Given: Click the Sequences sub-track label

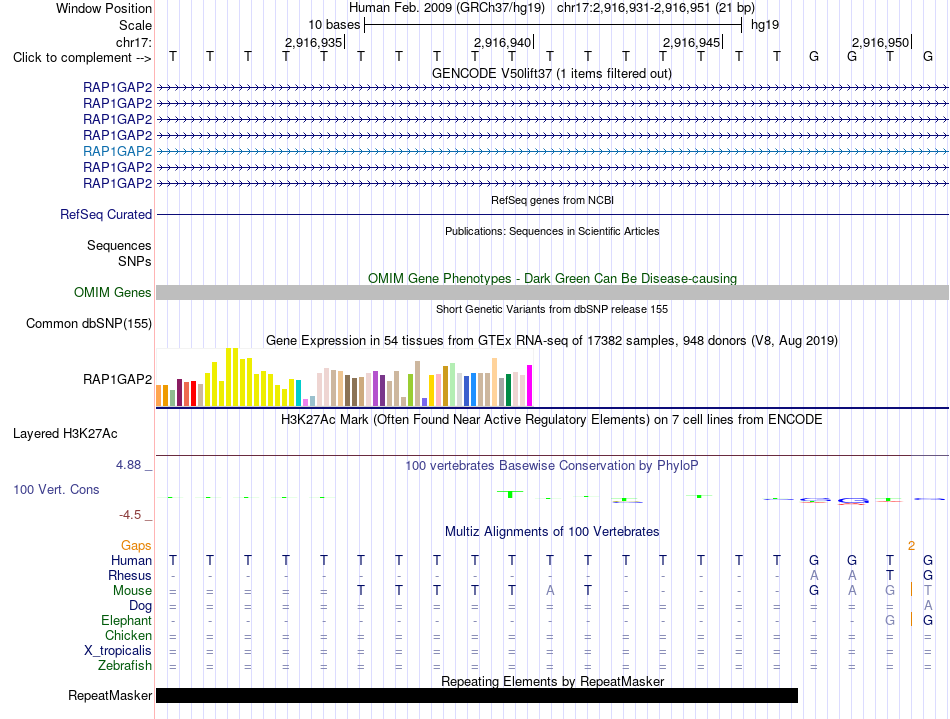Looking at the screenshot, I should 119,245.
